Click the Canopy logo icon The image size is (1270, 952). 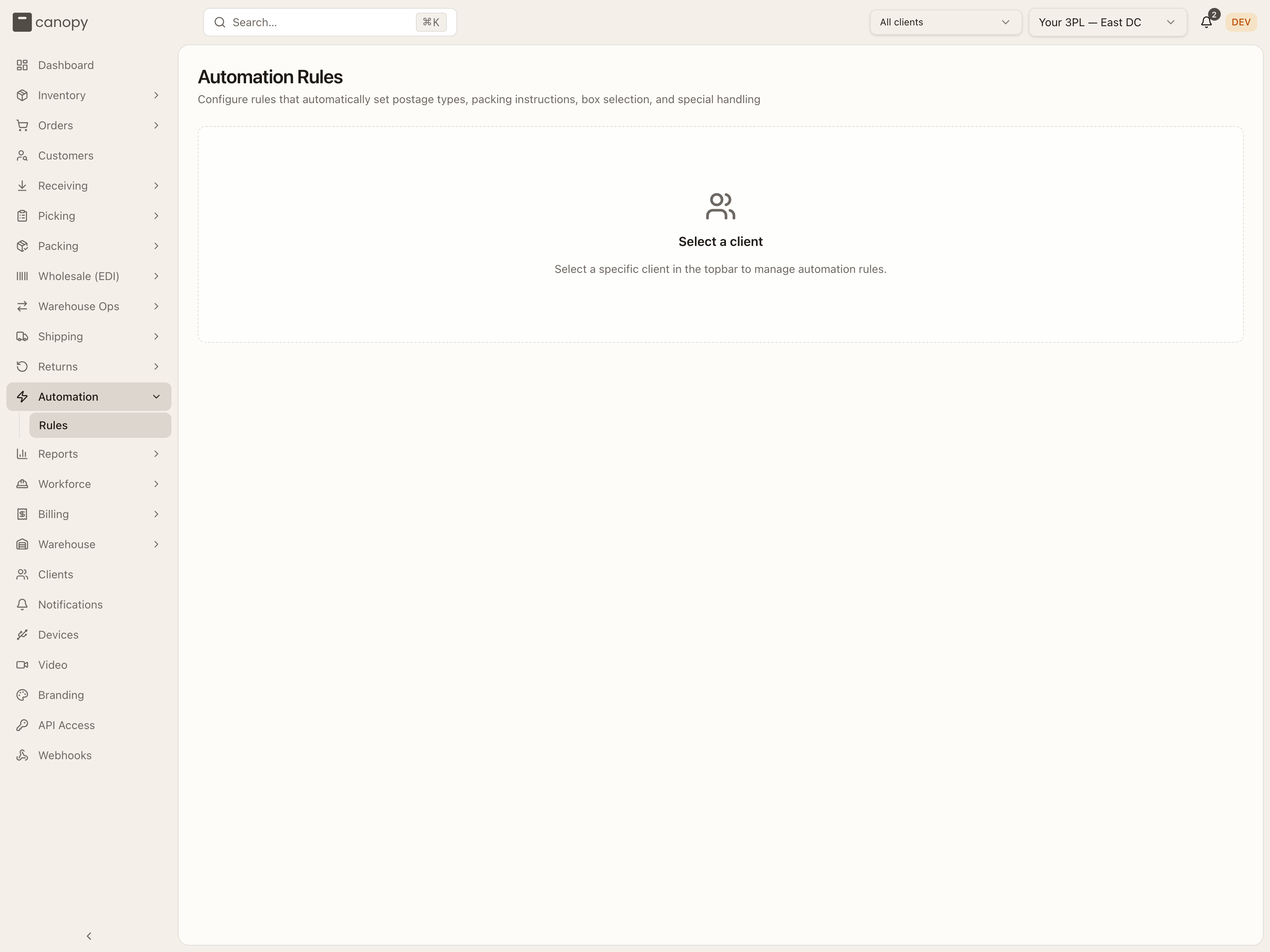point(22,22)
